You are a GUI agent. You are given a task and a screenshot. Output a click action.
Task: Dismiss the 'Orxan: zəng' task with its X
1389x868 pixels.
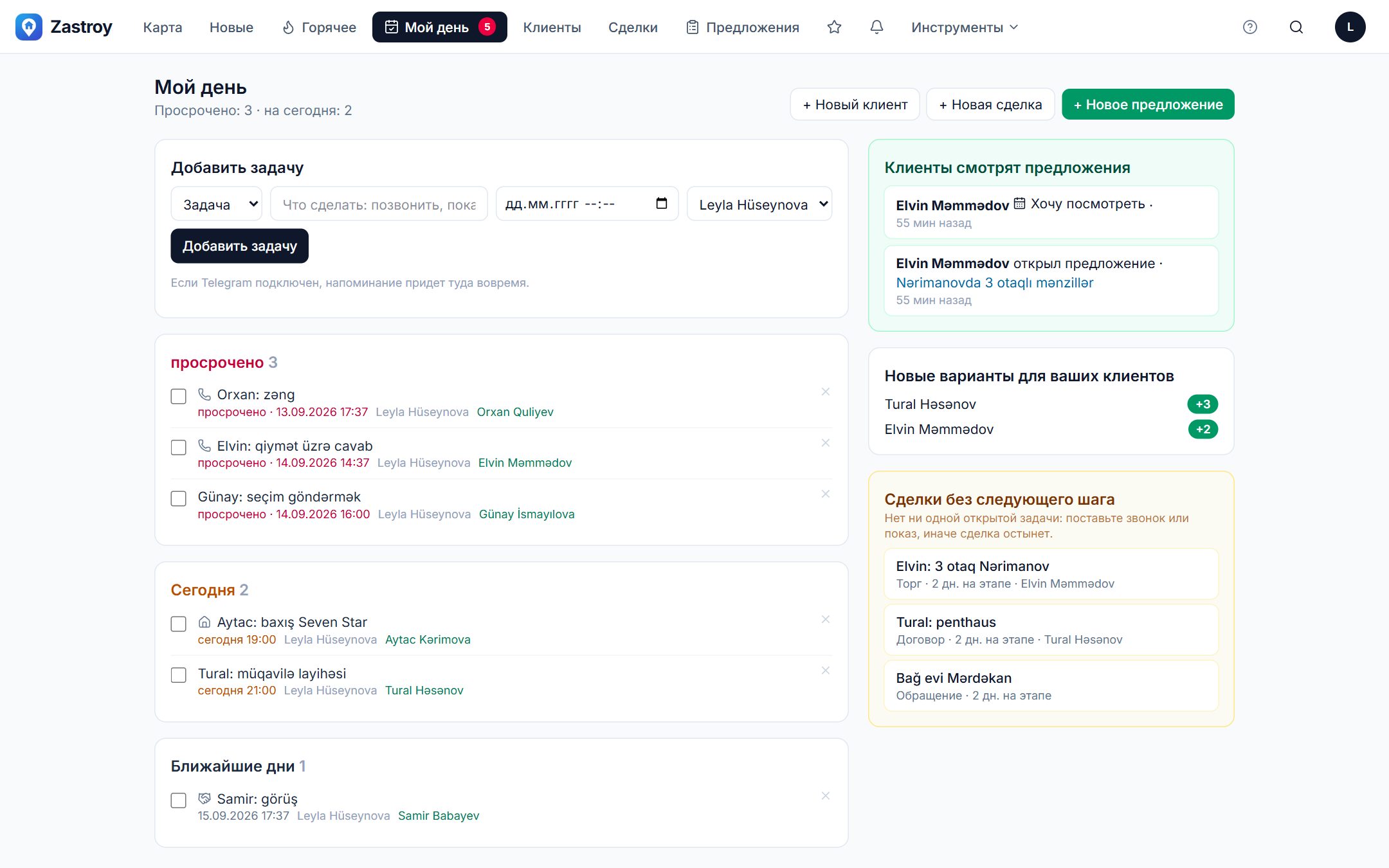tap(826, 392)
